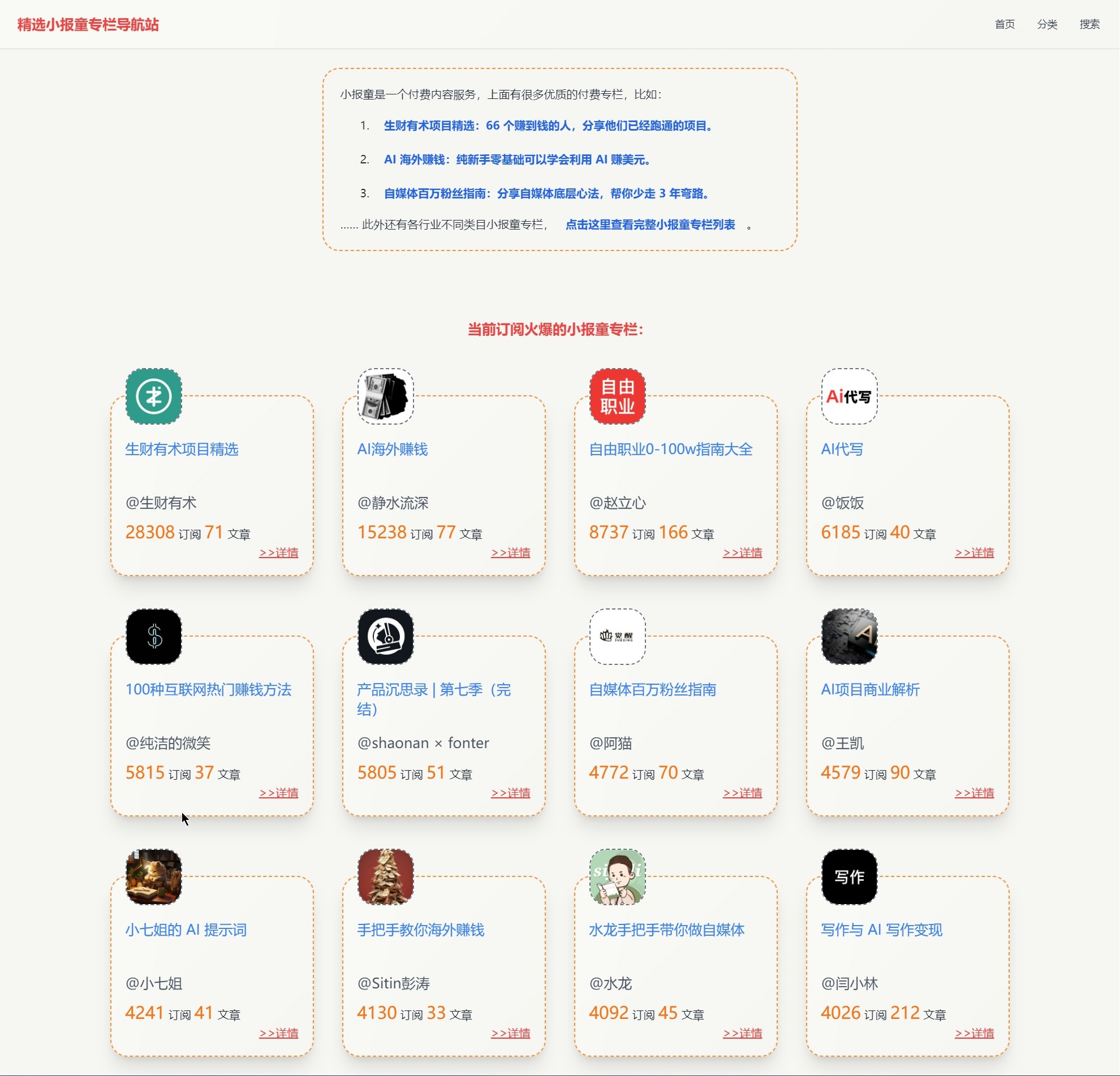This screenshot has width=1120, height=1076.
Task: Click >>详情 on the 自由职业0-100w指南大全 card
Action: (x=742, y=552)
